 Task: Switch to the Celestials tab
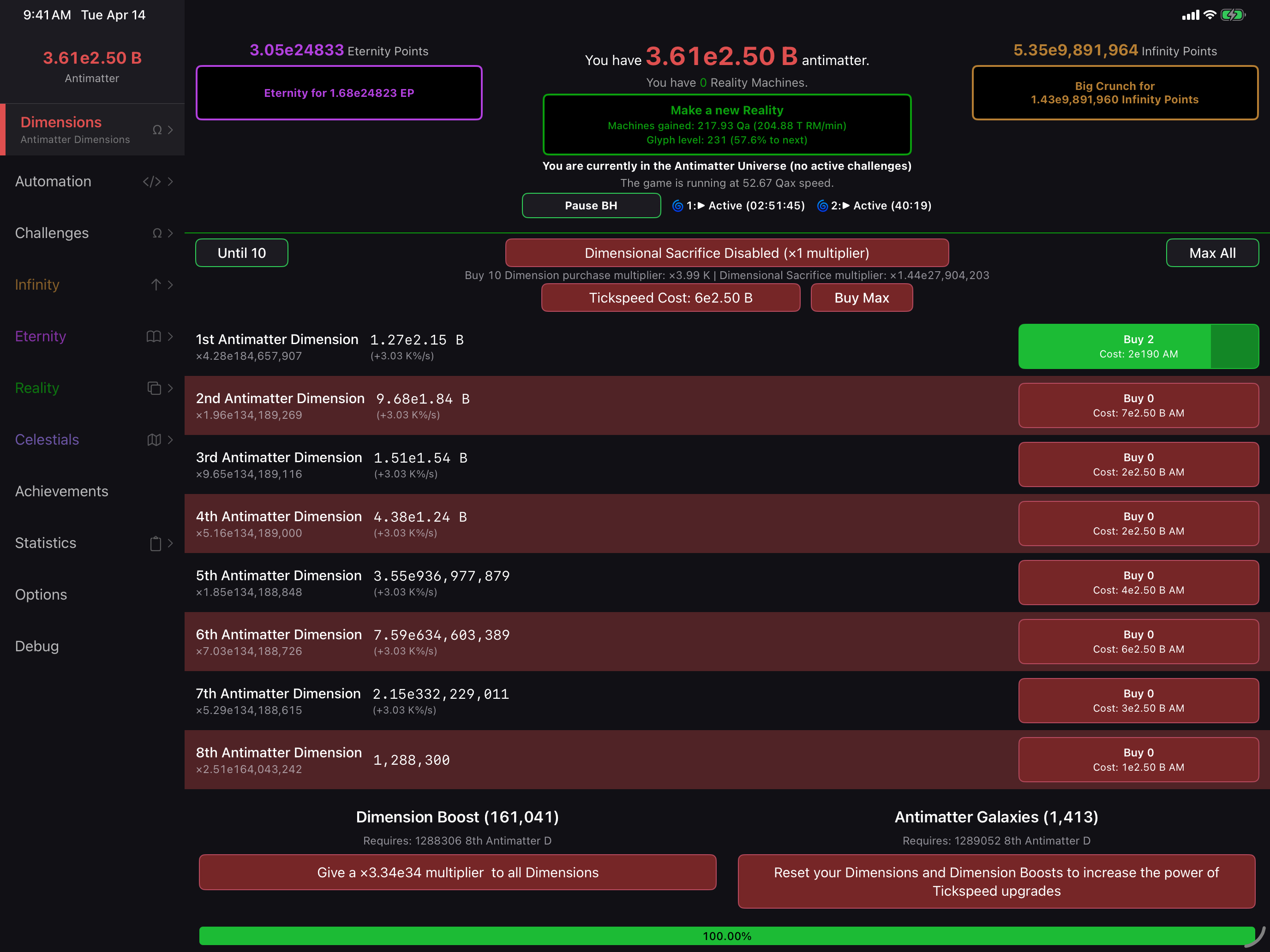[92, 440]
